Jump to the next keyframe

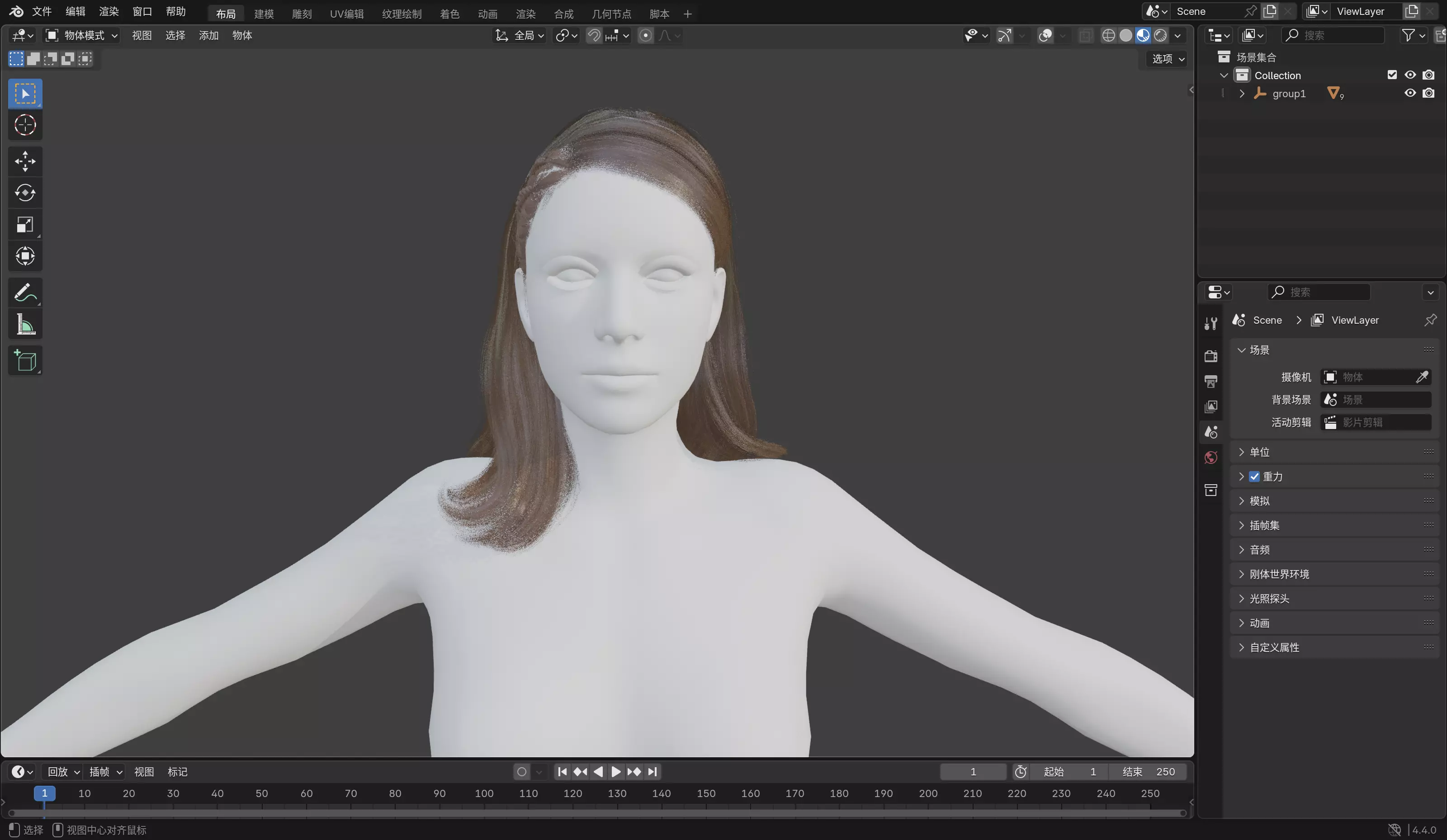click(x=634, y=772)
